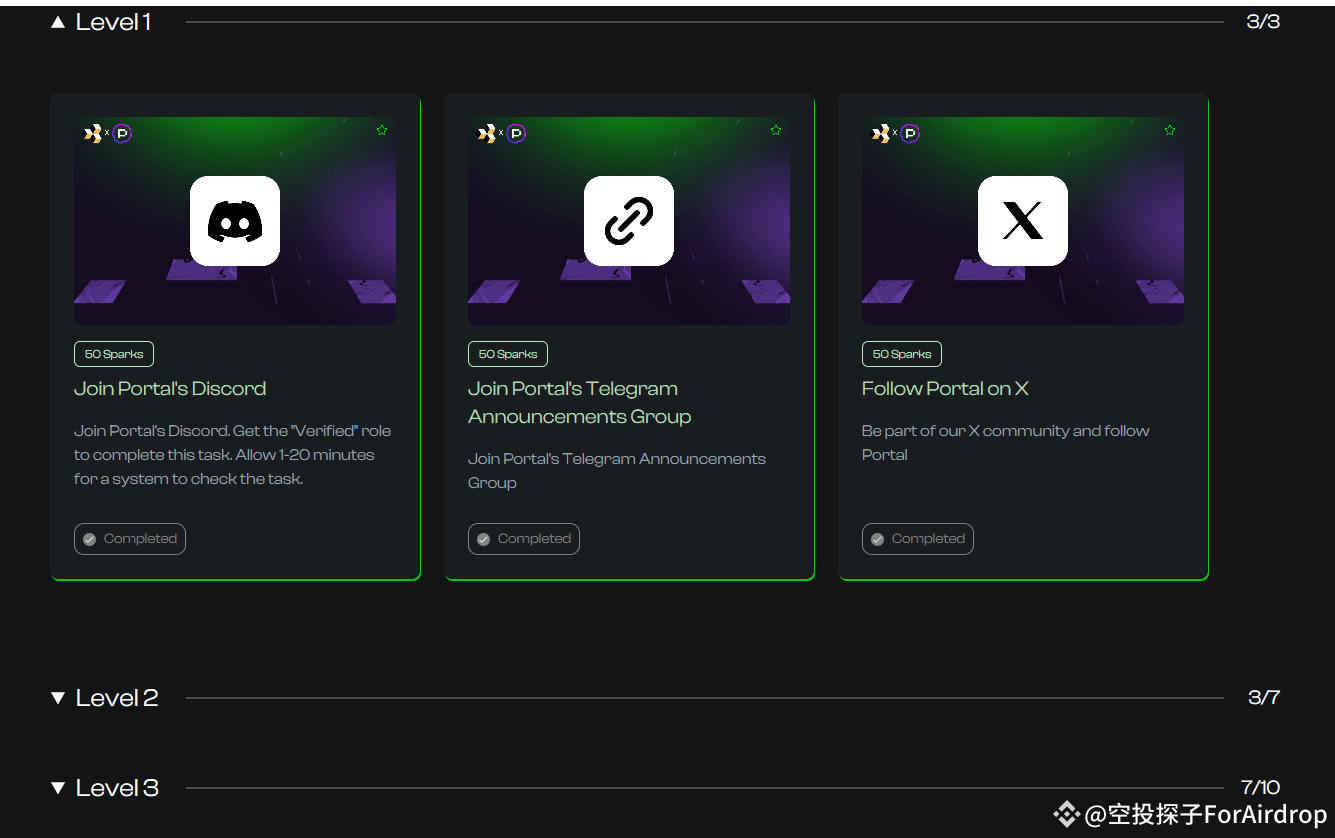
Task: Click check mark icon in X card Completed button
Action: [x=877, y=539]
